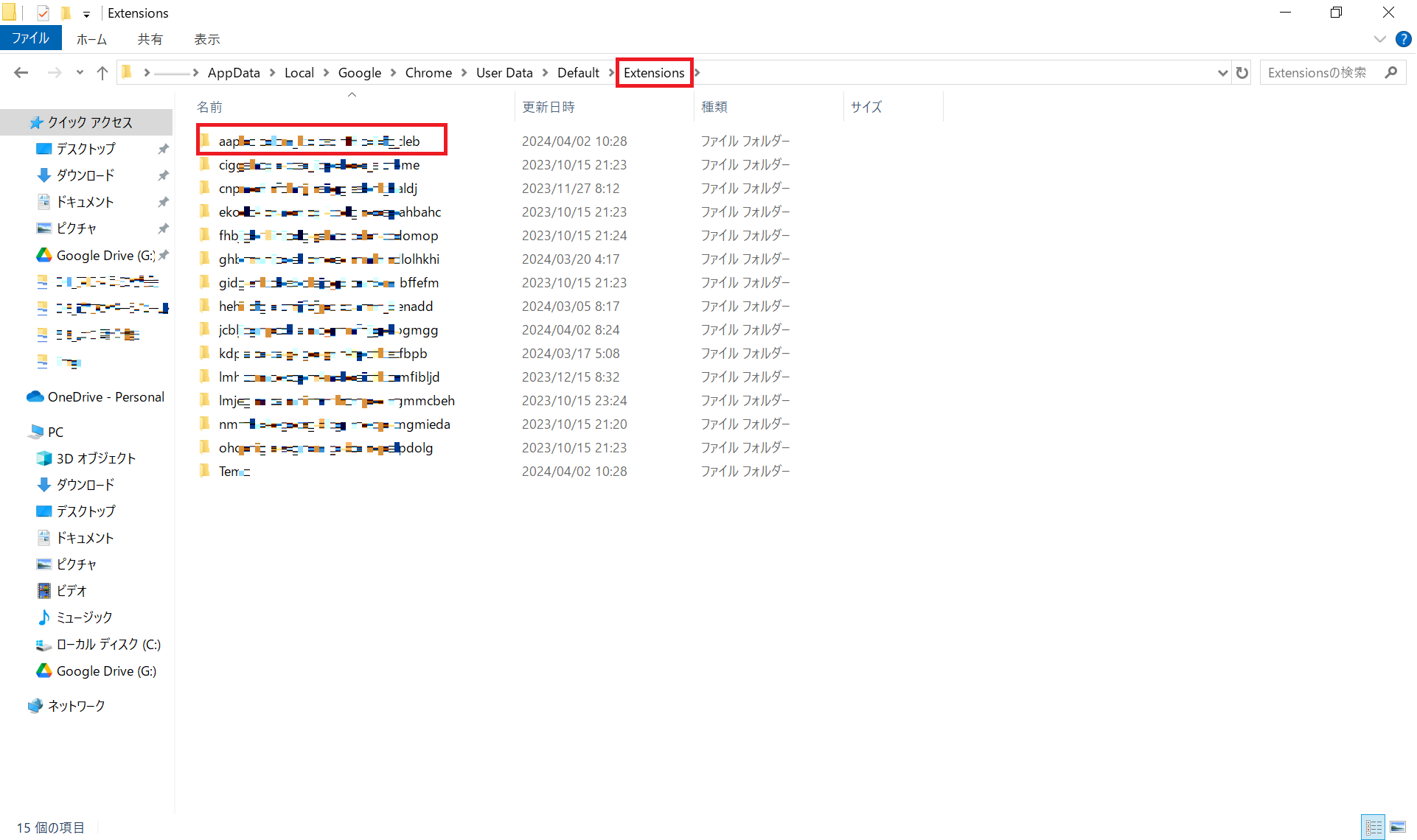Image resolution: width=1417 pixels, height=840 pixels.
Task: Select OneDrive - Personal in sidebar
Action: pos(105,396)
